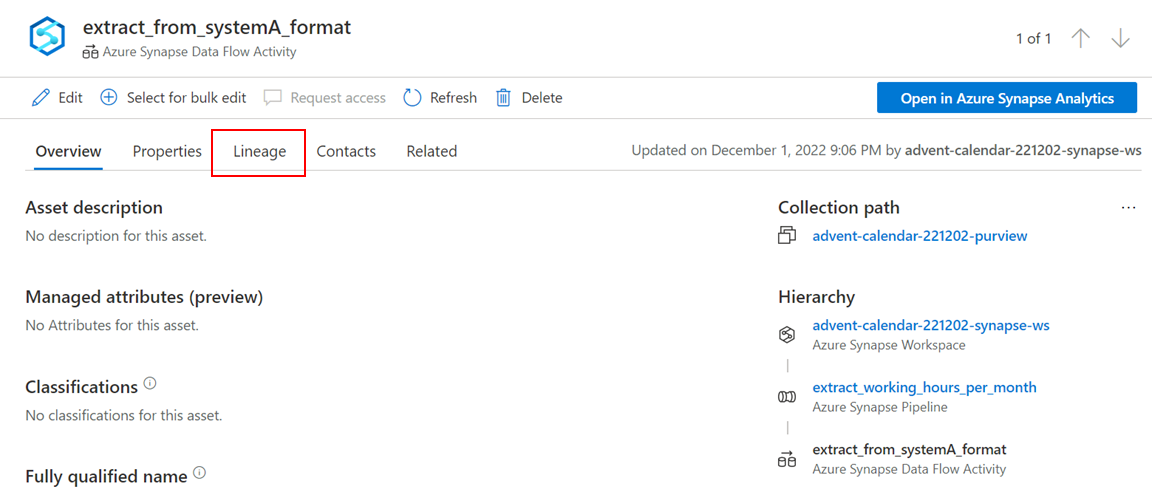Click Select for bulk edit label
Image resolution: width=1152 pixels, height=495 pixels.
(x=187, y=98)
